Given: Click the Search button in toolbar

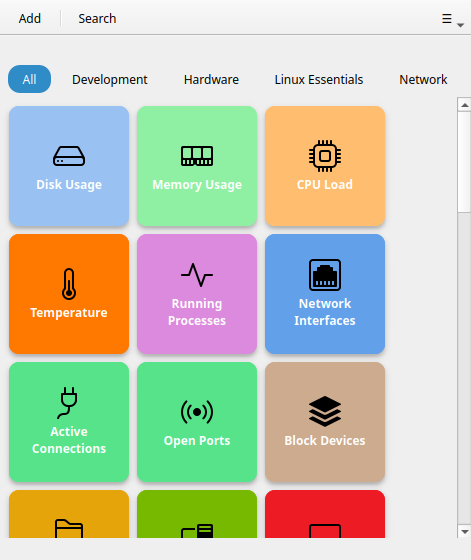Looking at the screenshot, I should [97, 18].
